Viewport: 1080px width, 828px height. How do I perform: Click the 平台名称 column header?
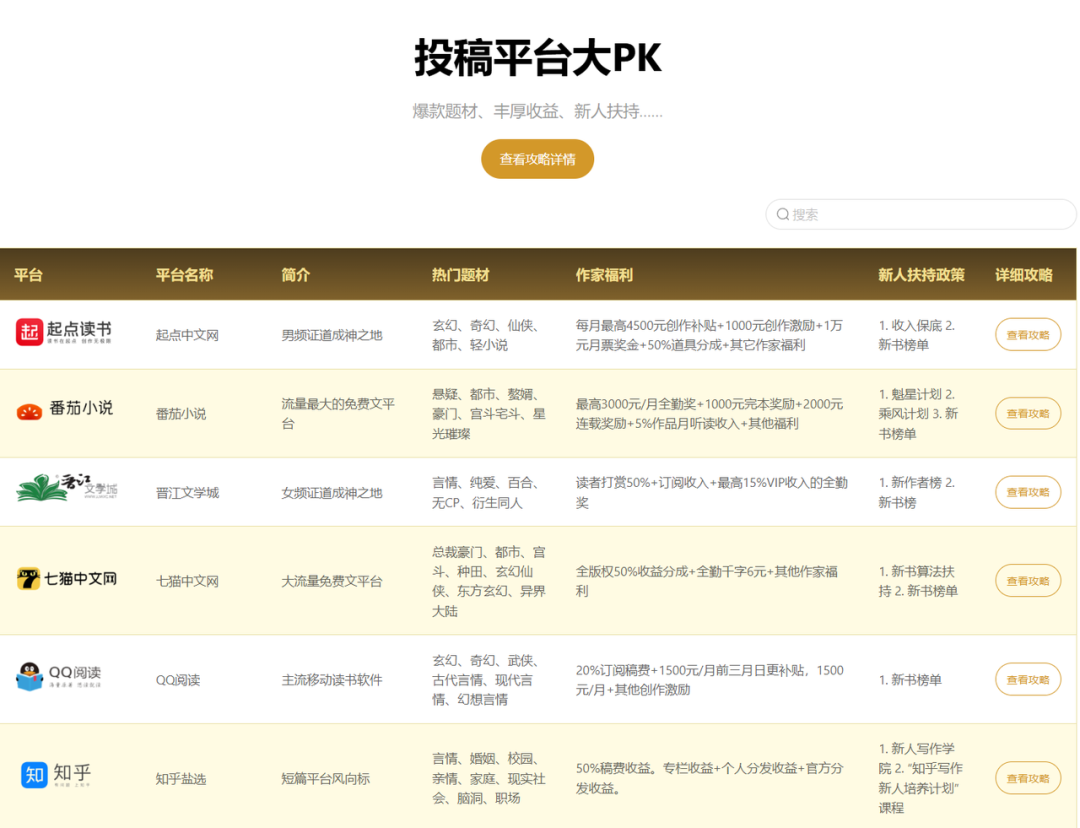point(184,275)
